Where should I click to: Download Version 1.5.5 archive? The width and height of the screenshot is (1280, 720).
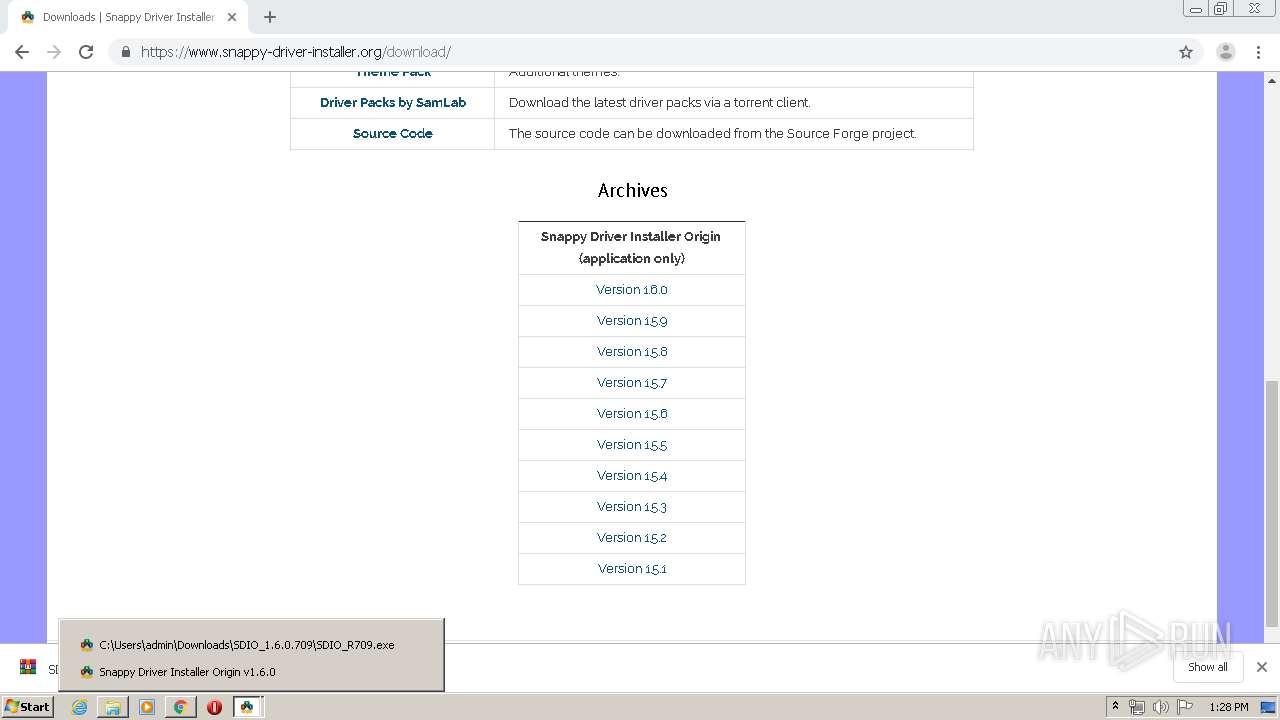tap(632, 444)
